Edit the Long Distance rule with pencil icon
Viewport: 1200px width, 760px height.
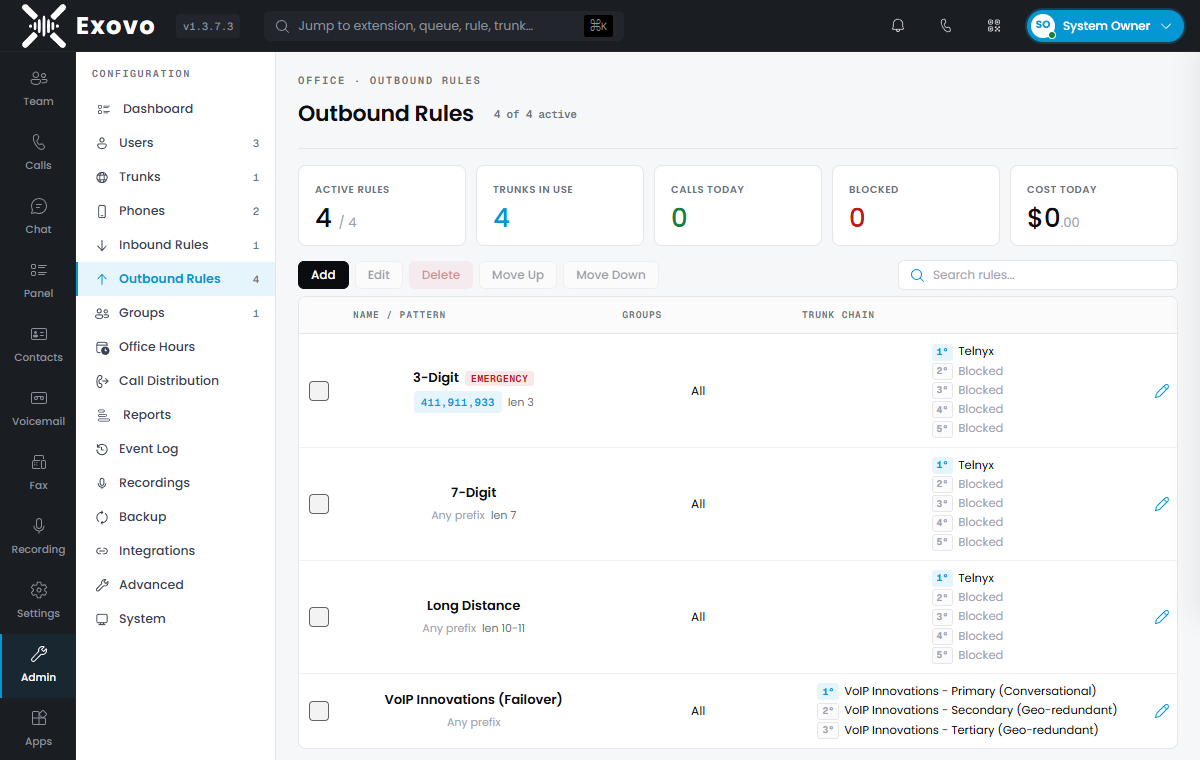[1161, 617]
